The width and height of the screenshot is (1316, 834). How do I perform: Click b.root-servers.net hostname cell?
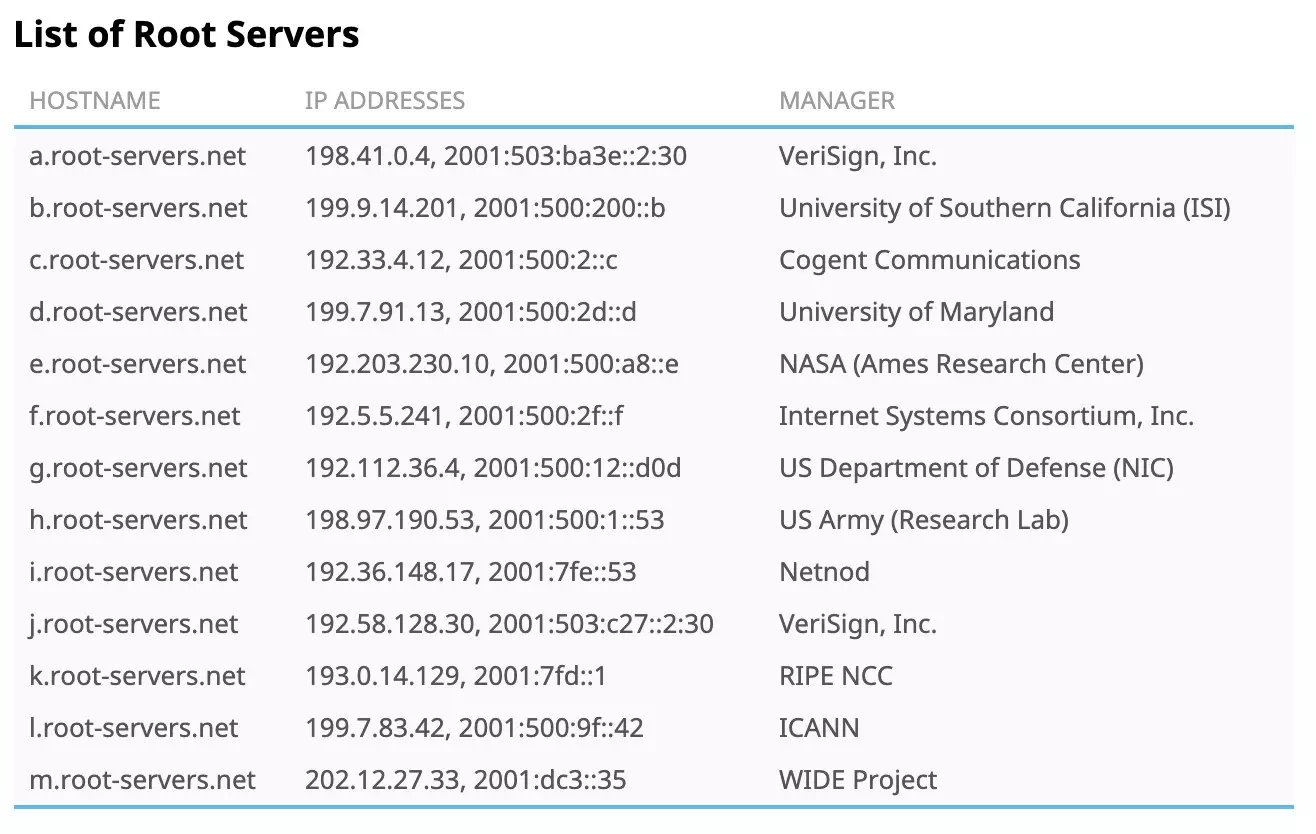(138, 208)
